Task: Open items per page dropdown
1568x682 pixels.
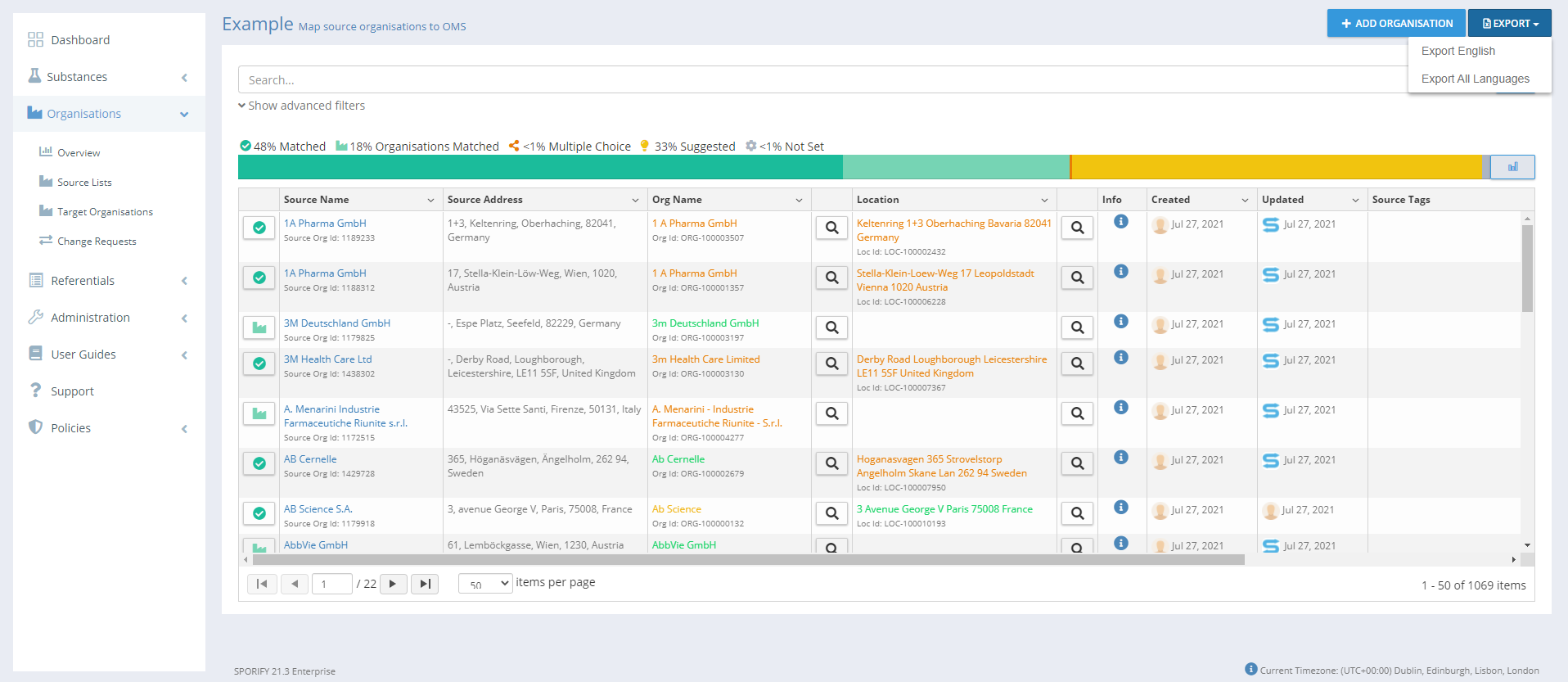Action: 485,584
